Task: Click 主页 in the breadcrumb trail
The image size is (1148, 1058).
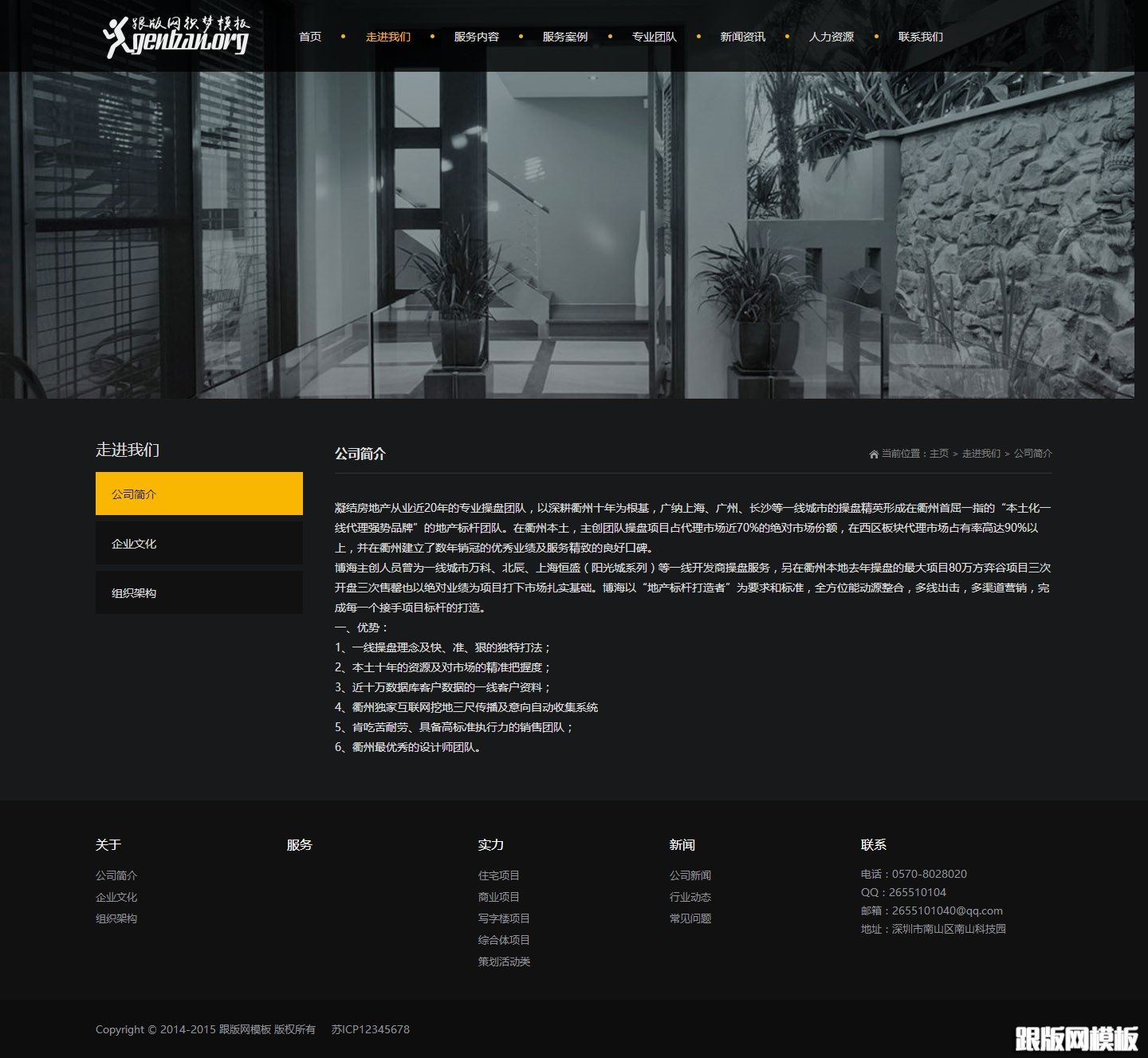Action: point(938,454)
